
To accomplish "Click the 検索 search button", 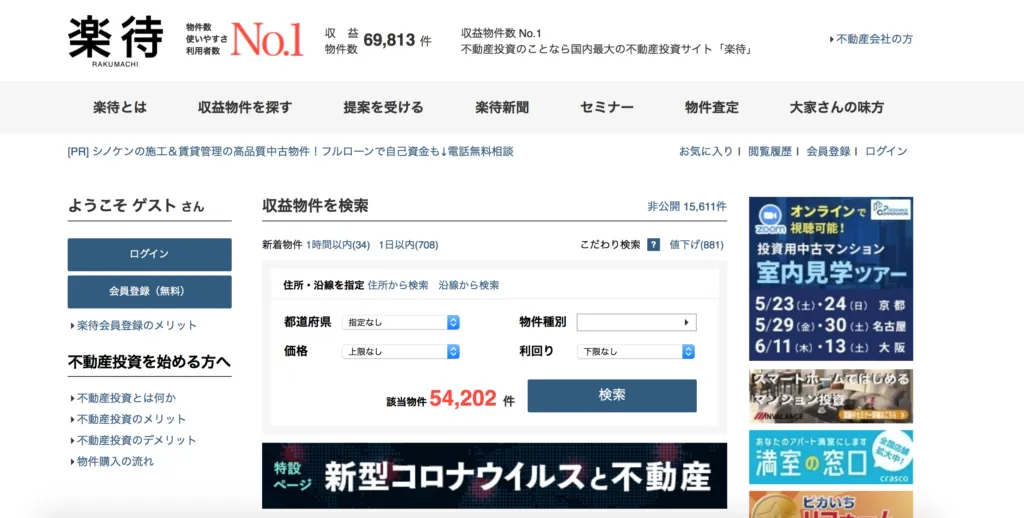I will point(612,395).
